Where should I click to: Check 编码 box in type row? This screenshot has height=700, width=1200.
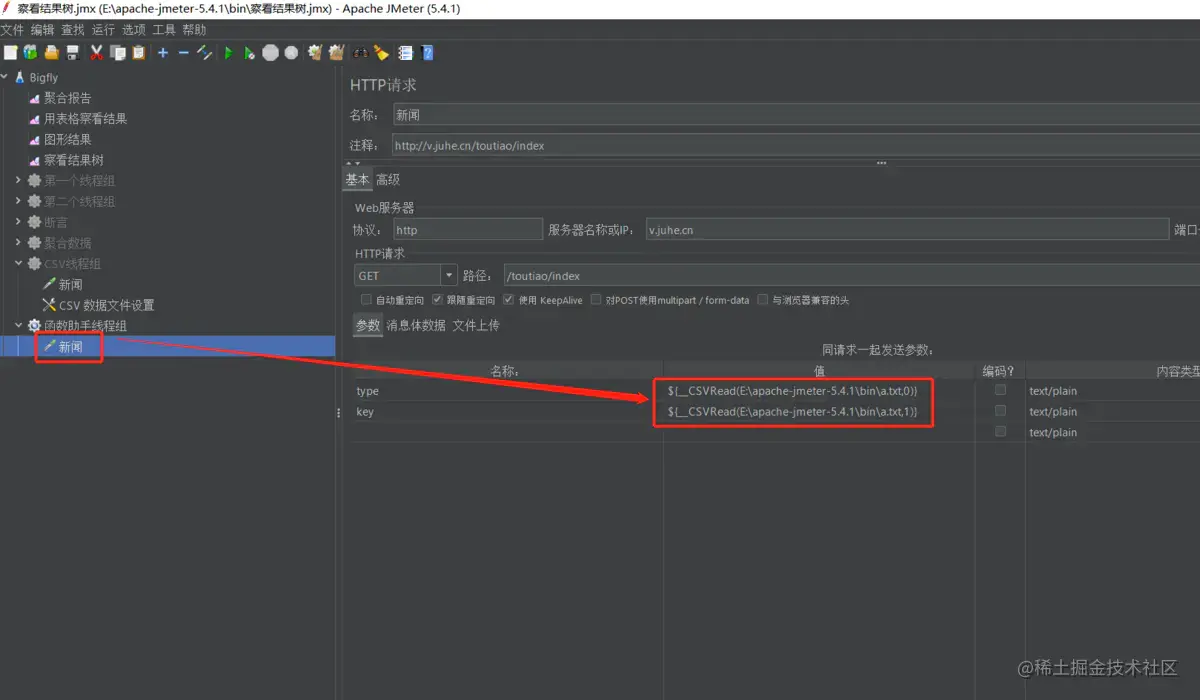[1000, 390]
